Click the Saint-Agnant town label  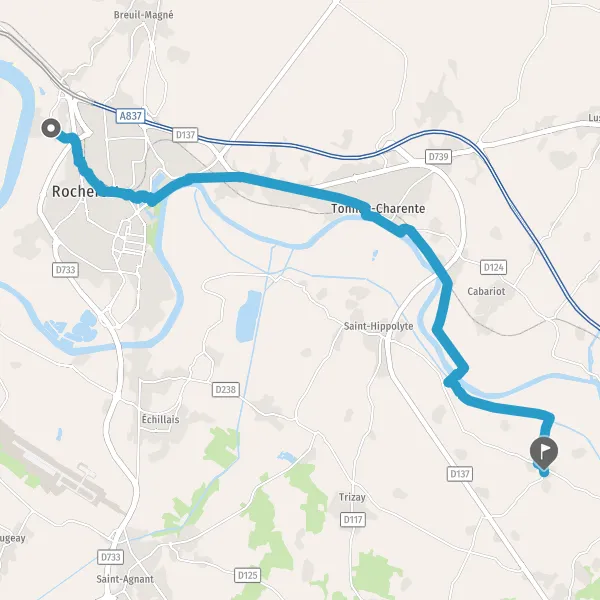[125, 579]
